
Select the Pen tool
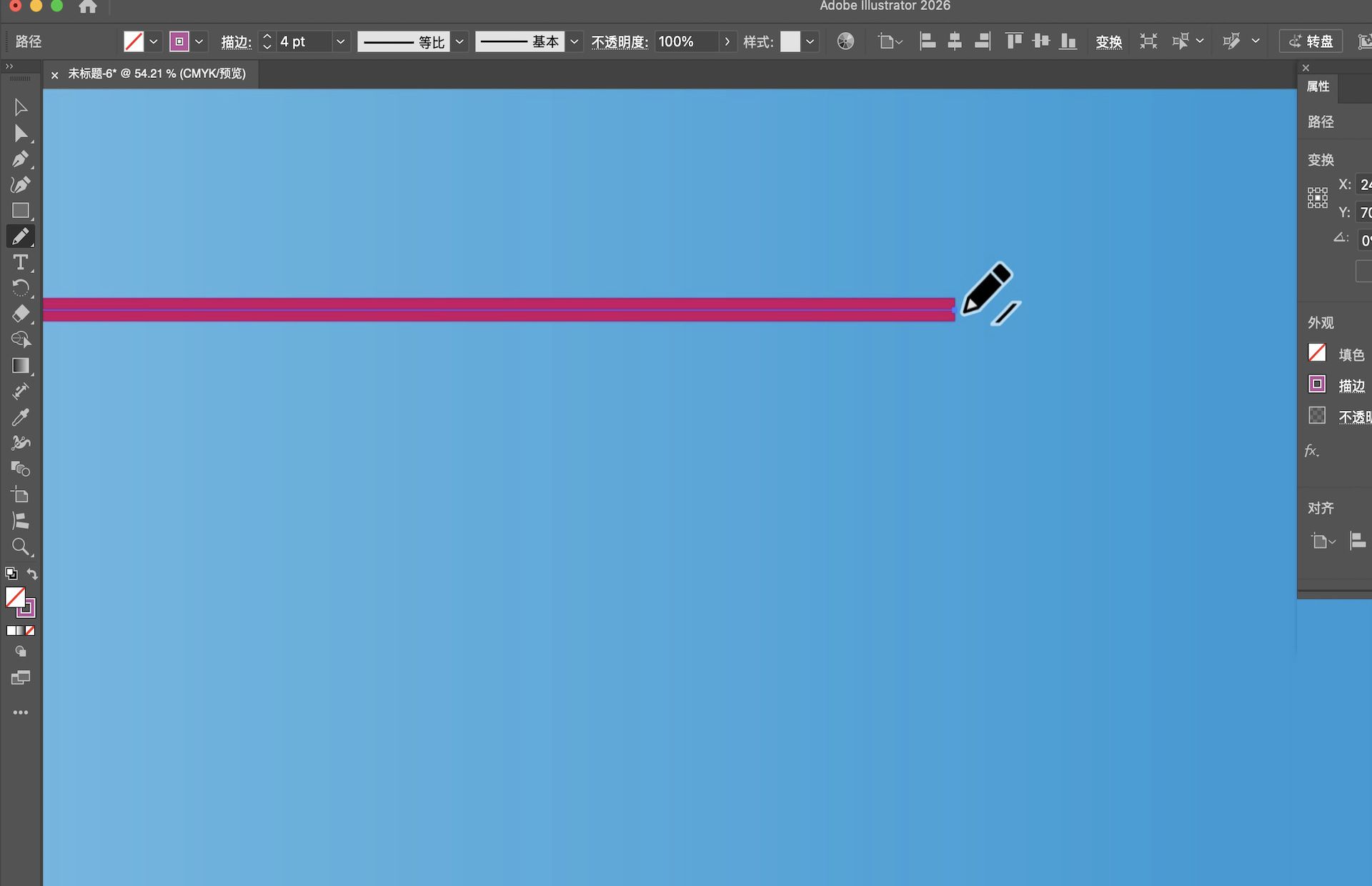20,159
